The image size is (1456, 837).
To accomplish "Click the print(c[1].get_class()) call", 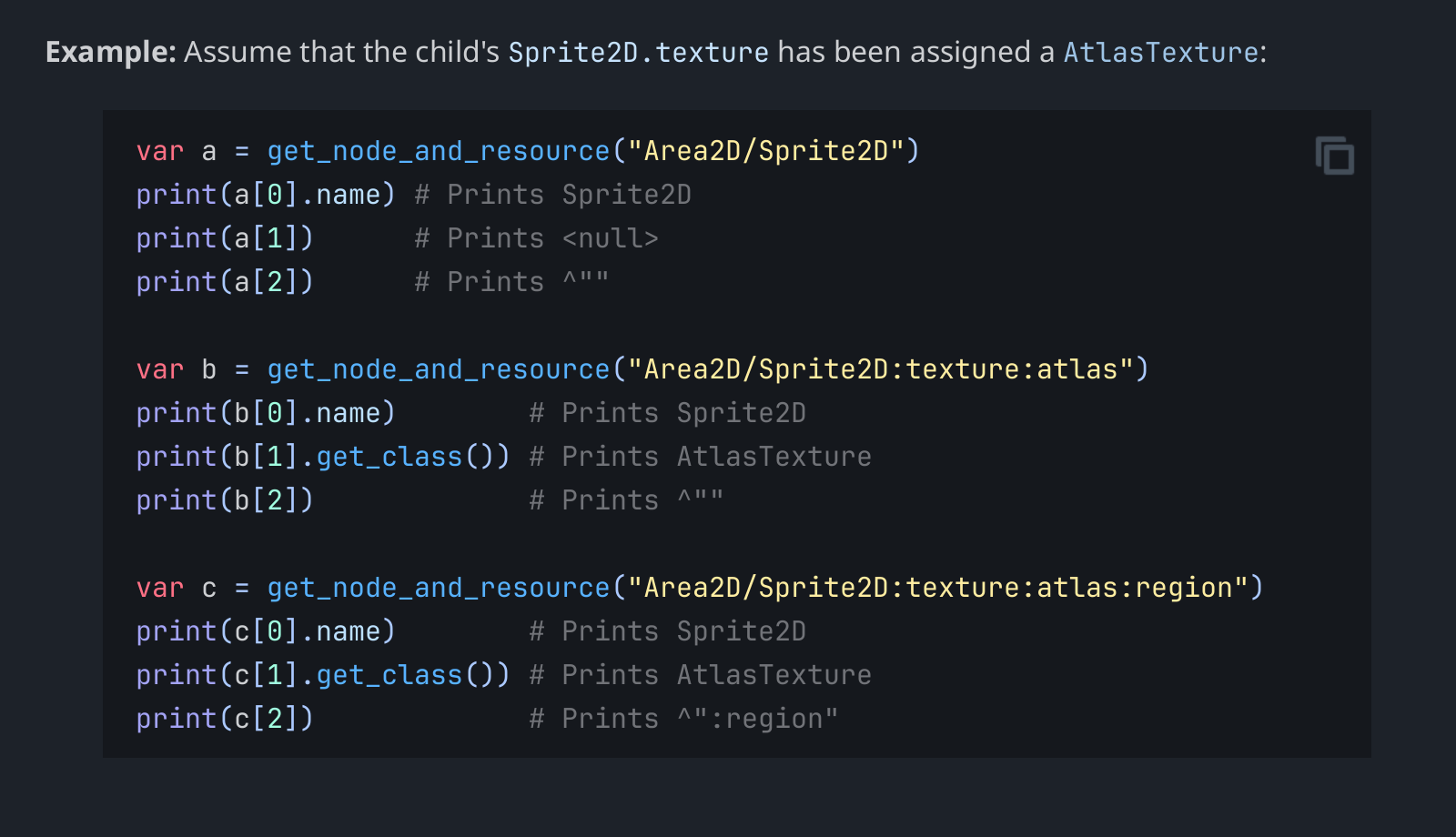I will (x=322, y=675).
